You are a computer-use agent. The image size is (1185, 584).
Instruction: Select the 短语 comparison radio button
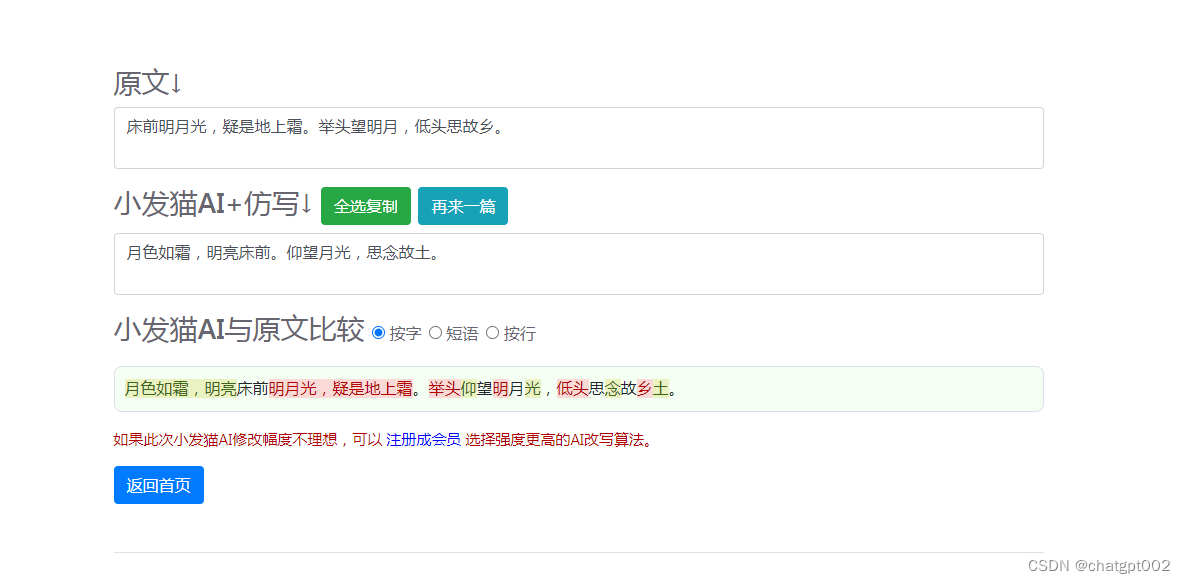(x=435, y=333)
